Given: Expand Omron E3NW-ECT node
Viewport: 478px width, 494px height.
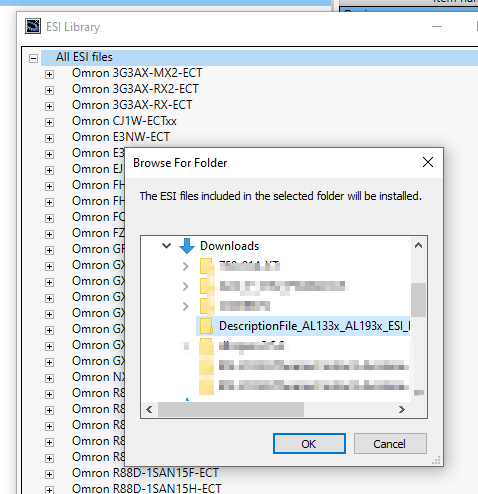Looking at the screenshot, I should (49, 138).
